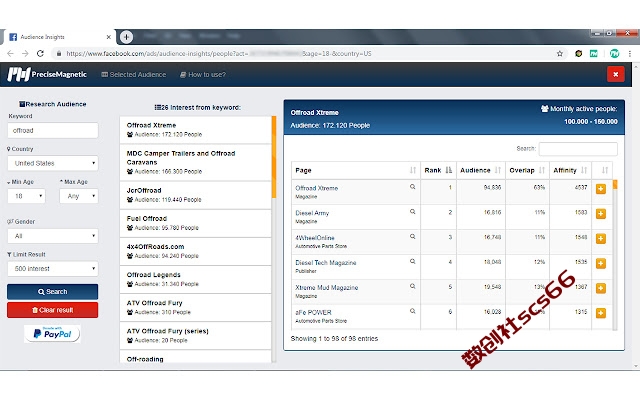Screen dimensions: 640x400
Task: Open Diesel Army page link
Action: tap(312, 213)
